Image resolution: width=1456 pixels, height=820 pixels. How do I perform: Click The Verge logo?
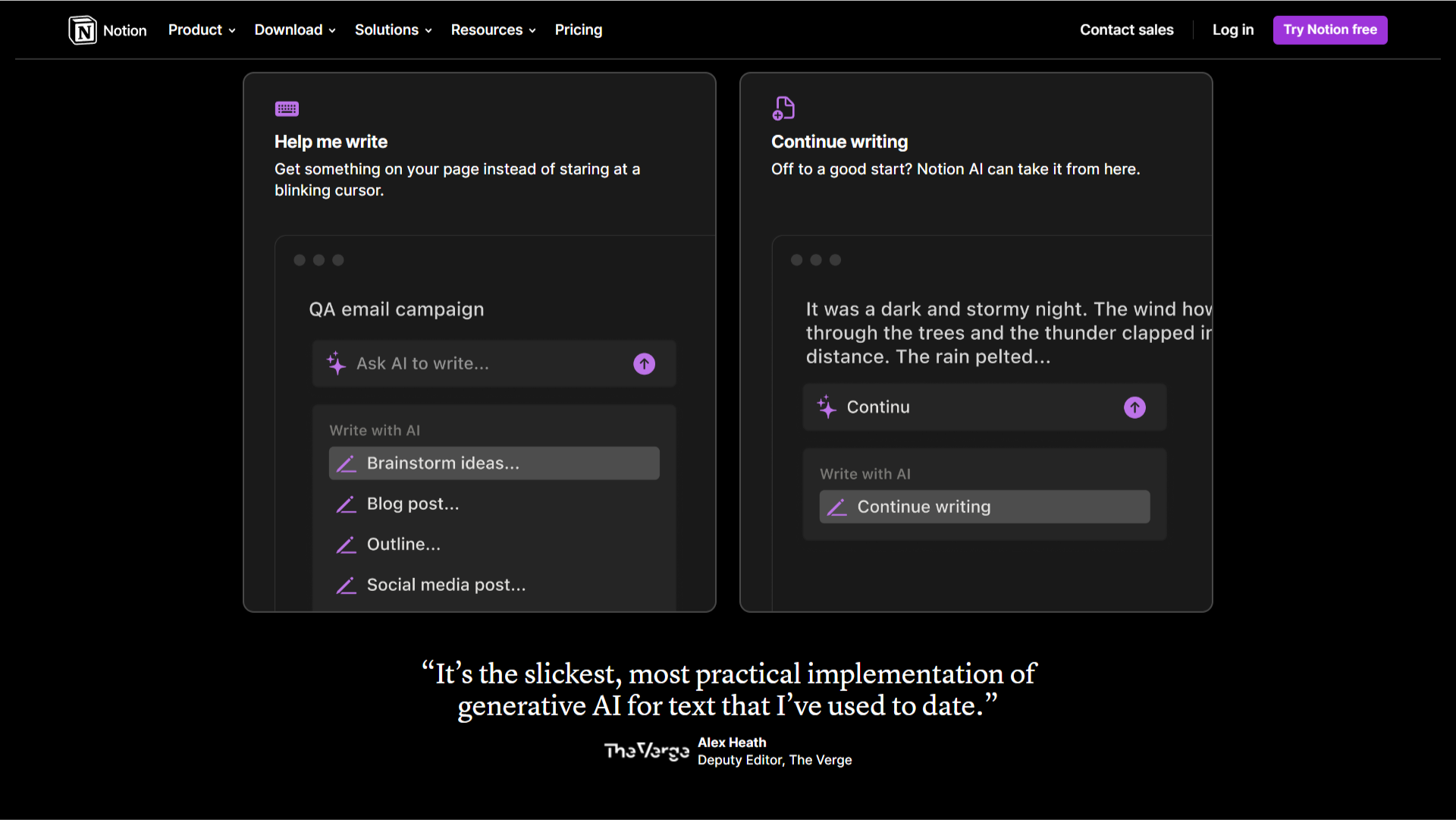[647, 751]
